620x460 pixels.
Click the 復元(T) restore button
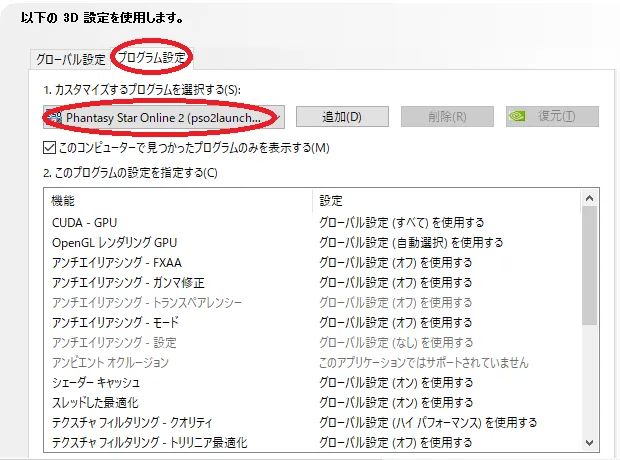(x=552, y=116)
